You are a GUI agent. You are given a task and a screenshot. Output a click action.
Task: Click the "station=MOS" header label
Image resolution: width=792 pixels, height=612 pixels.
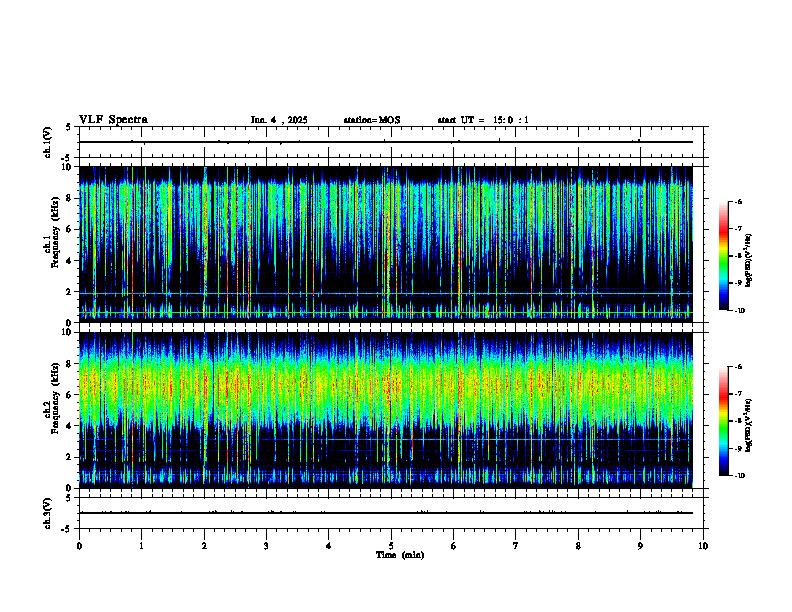(372, 120)
